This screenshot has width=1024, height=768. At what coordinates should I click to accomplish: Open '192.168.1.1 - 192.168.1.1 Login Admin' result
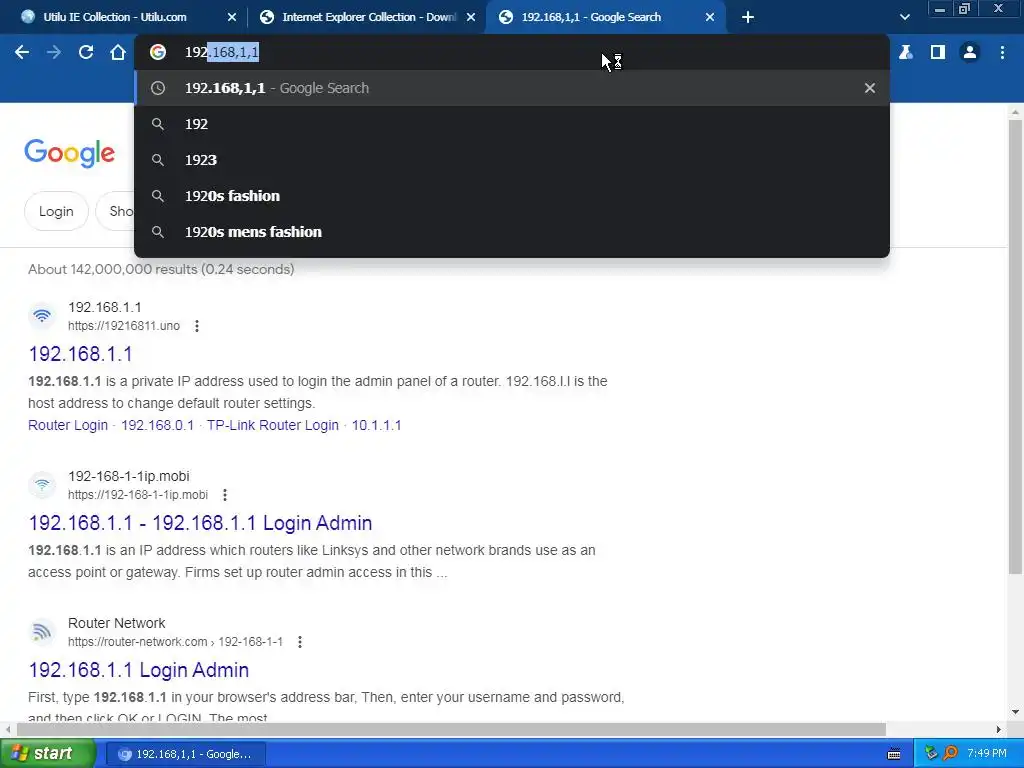click(200, 523)
